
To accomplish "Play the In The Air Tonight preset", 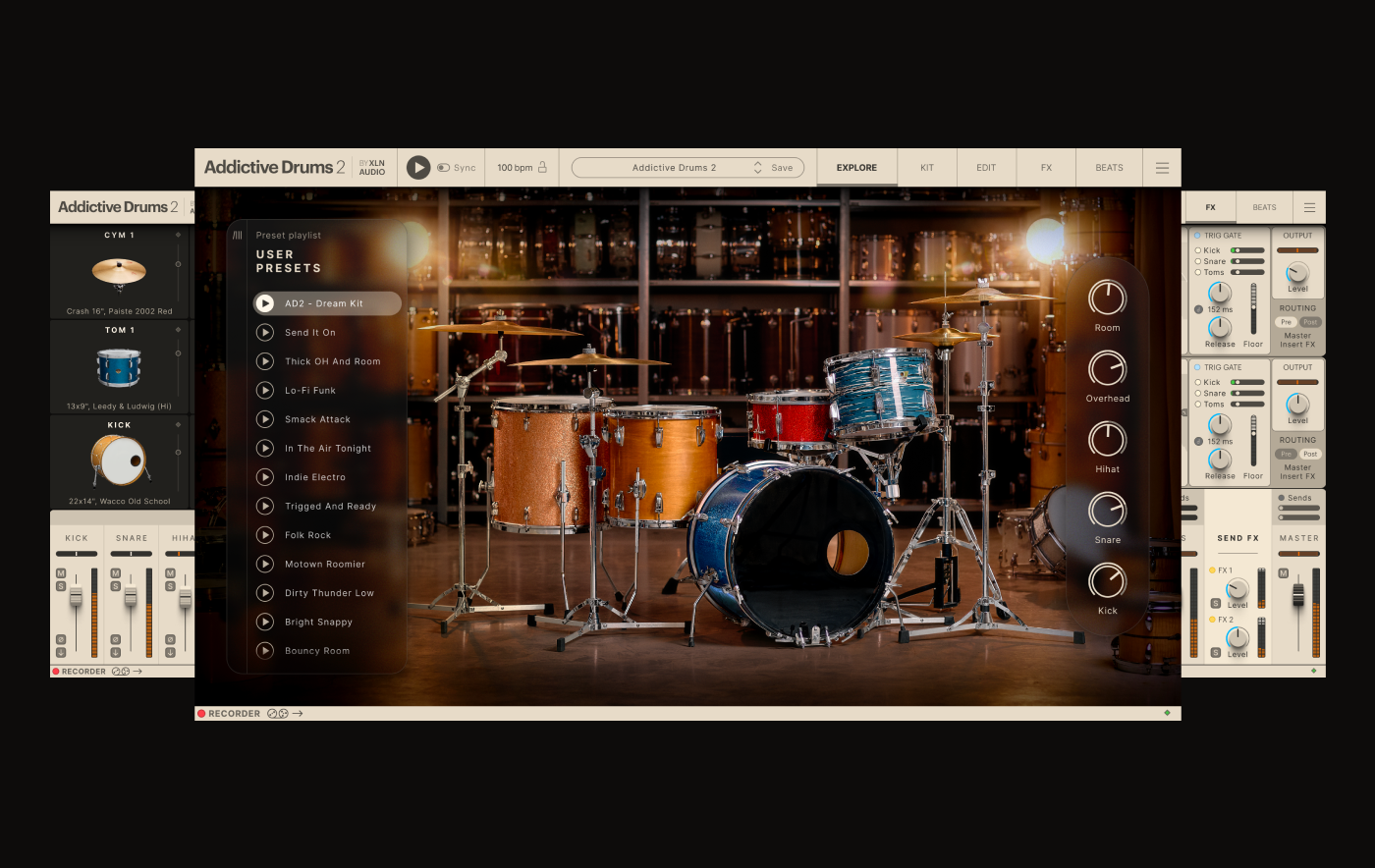I will pyautogui.click(x=265, y=449).
